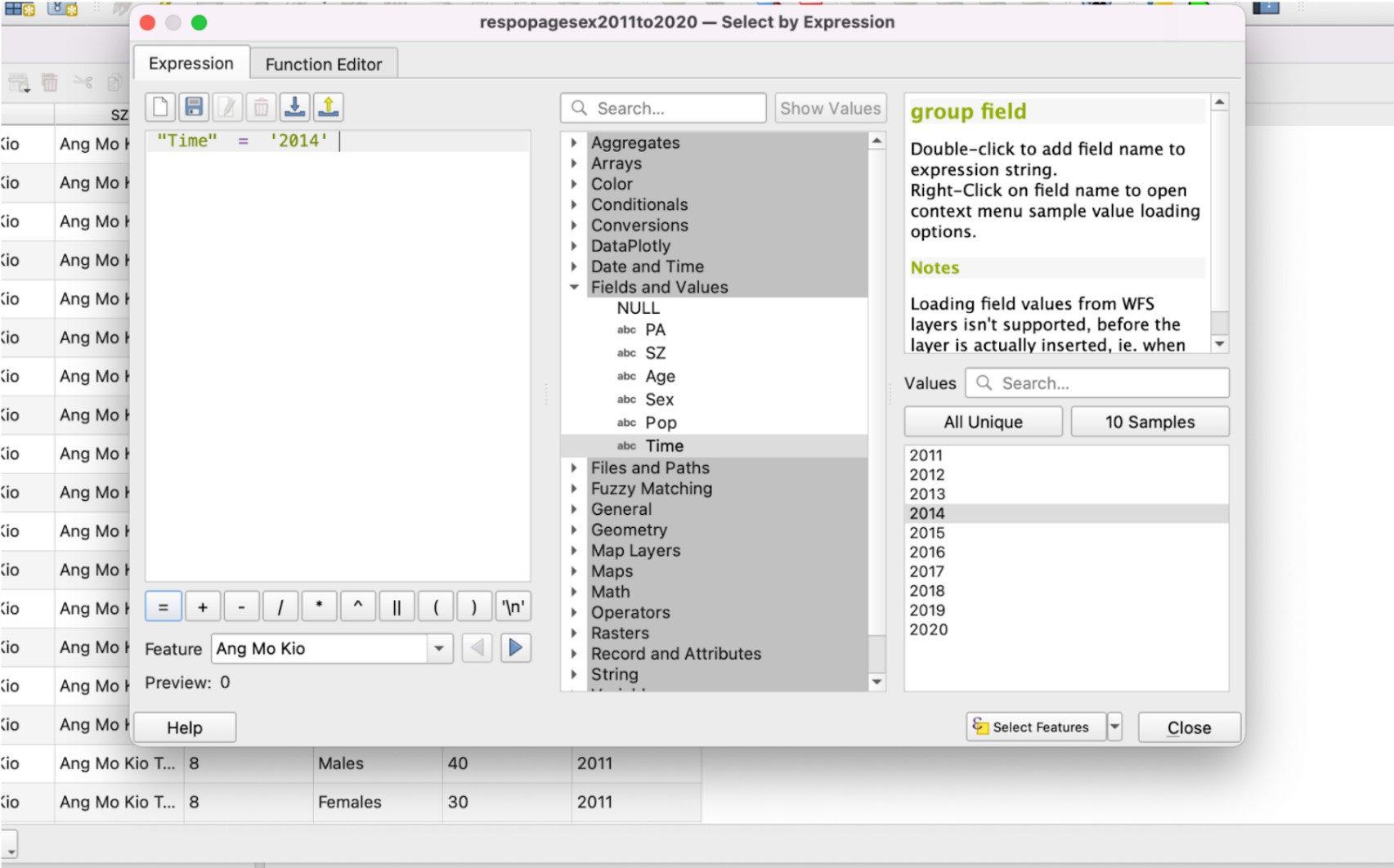Open Select Features options dropdown arrow
The height and width of the screenshot is (868, 1394).
(1114, 727)
